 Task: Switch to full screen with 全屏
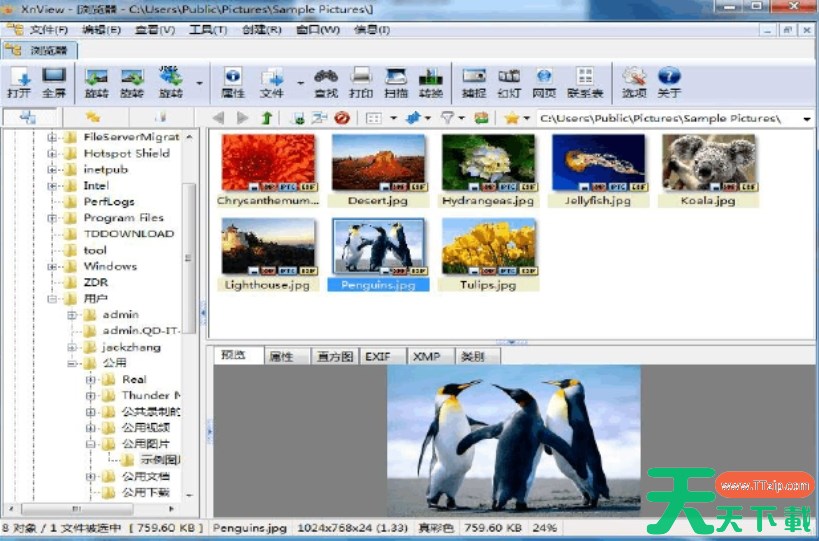tap(53, 82)
